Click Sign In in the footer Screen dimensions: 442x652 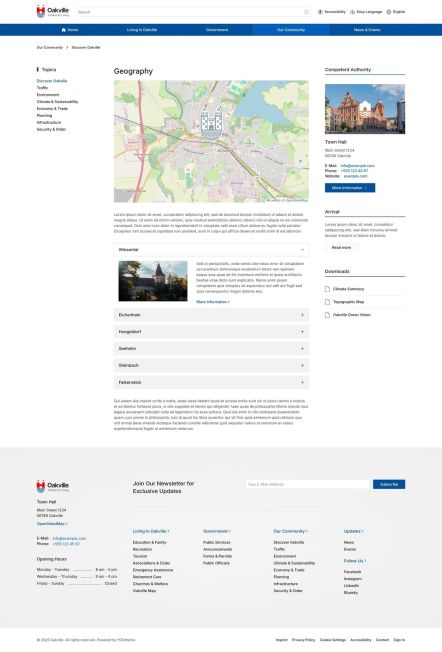click(x=399, y=640)
